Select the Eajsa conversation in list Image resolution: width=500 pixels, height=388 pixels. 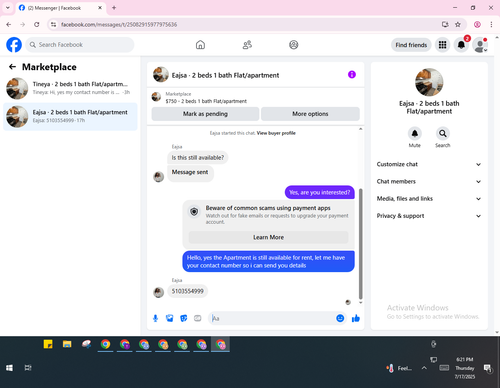70,117
